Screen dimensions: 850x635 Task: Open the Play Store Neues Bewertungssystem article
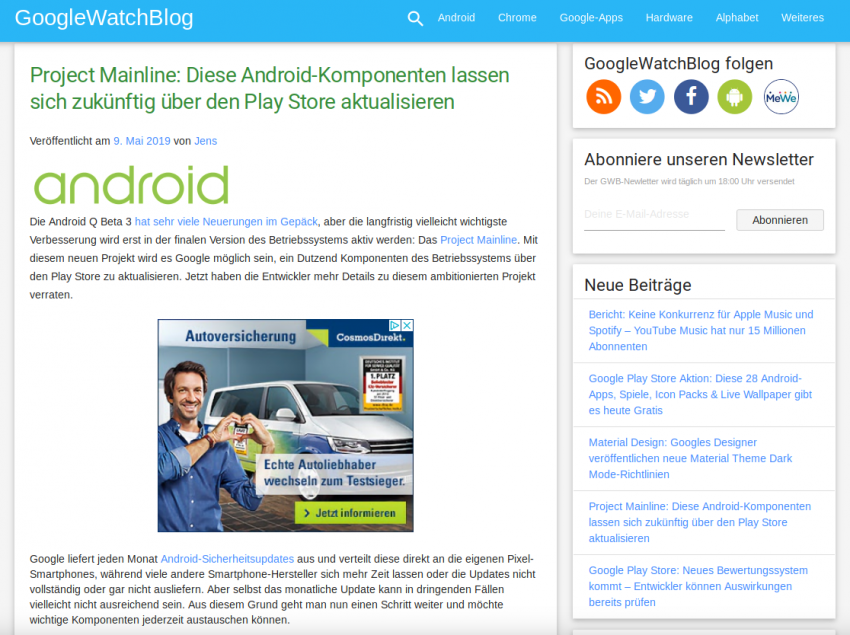[698, 587]
